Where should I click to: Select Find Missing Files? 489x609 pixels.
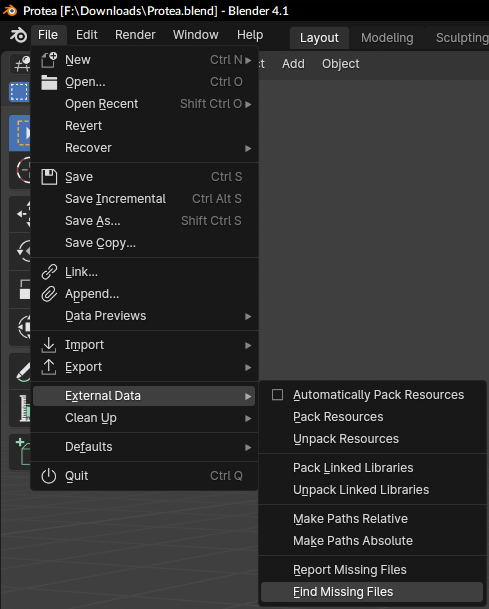coord(372,592)
